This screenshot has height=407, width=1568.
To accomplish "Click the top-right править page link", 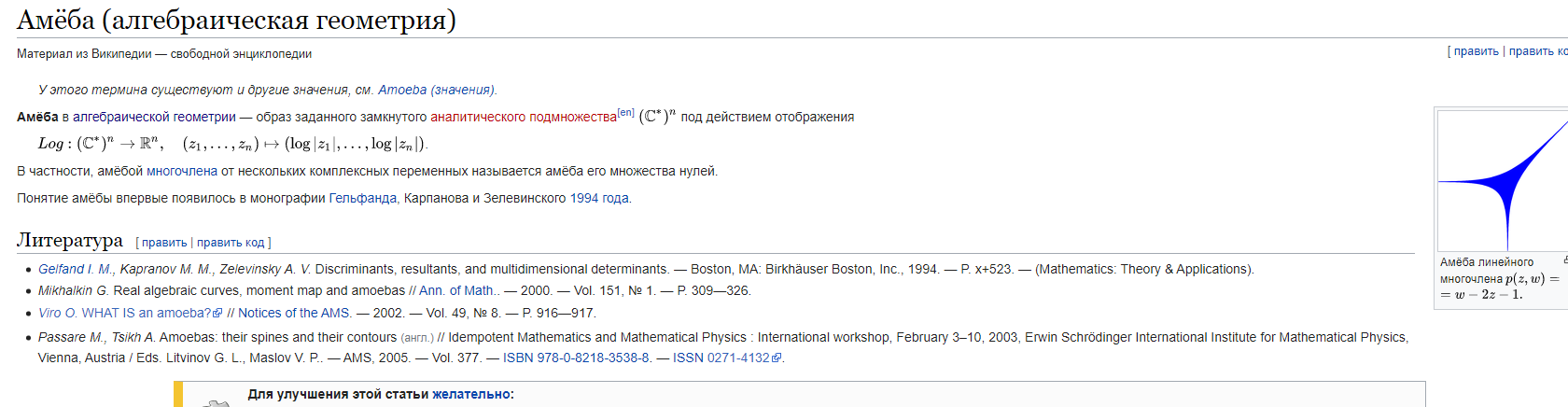I will [1476, 51].
